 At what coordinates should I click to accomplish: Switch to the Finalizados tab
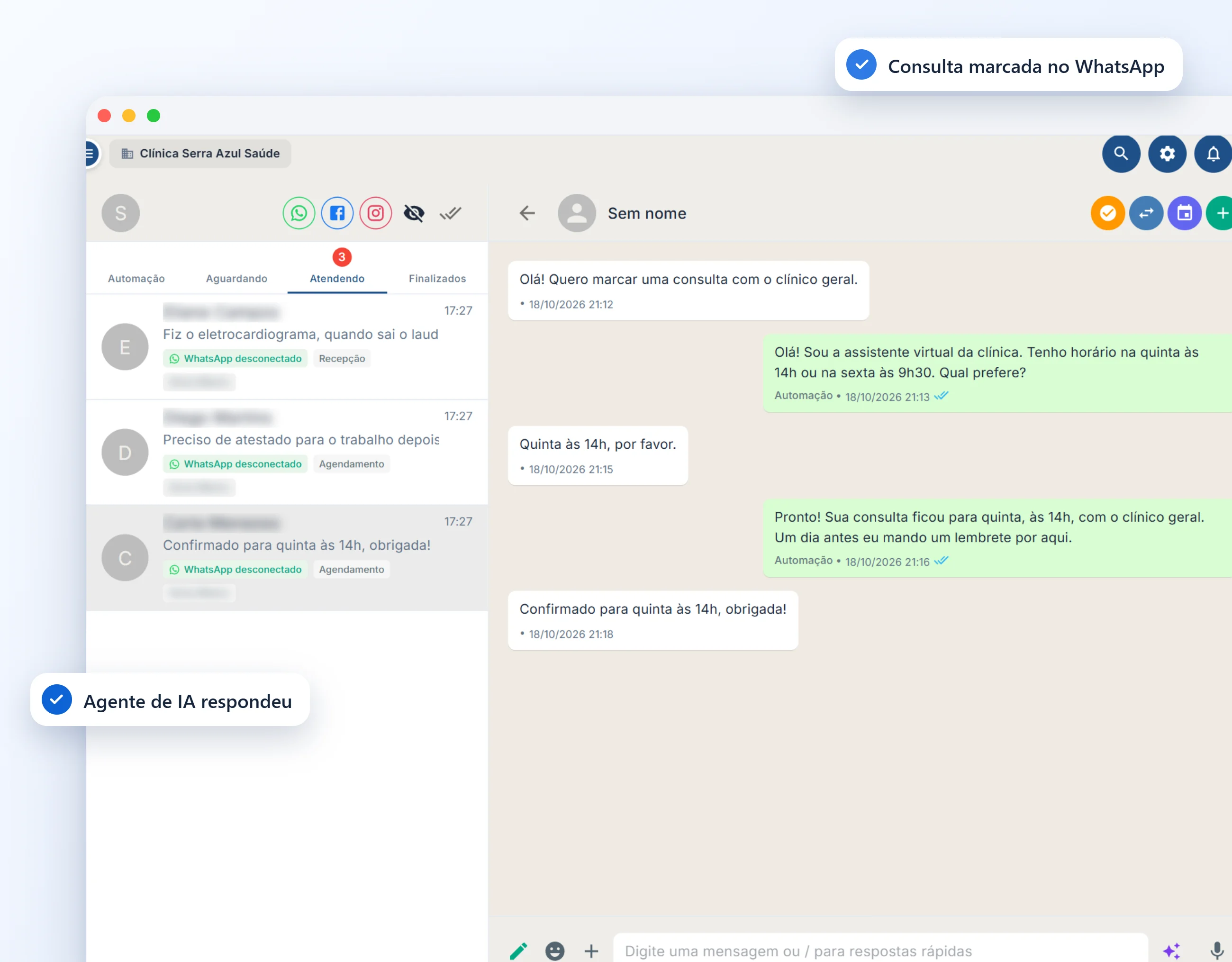[x=437, y=279]
